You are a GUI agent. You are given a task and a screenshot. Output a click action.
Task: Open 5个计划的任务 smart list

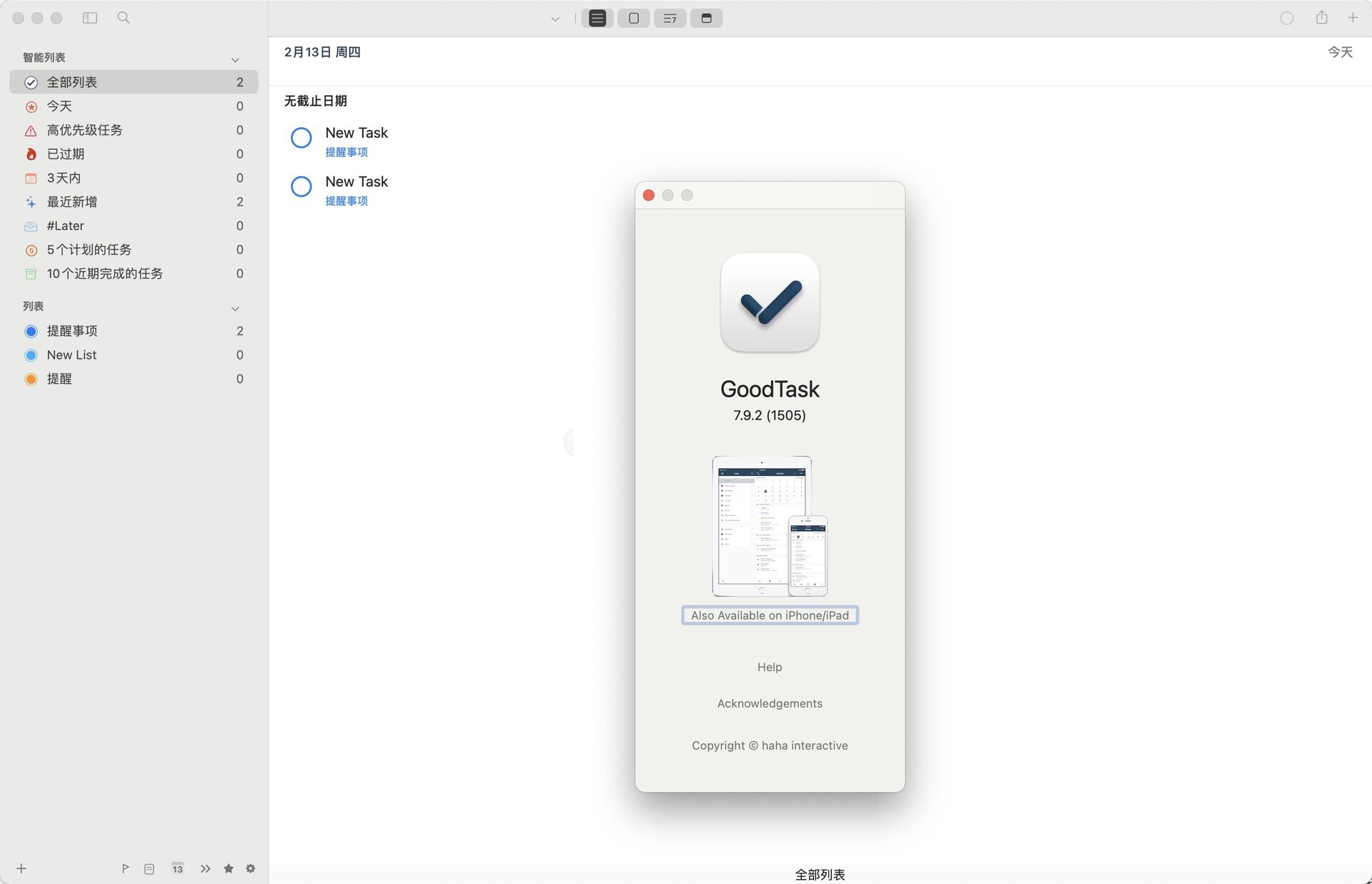click(x=134, y=250)
